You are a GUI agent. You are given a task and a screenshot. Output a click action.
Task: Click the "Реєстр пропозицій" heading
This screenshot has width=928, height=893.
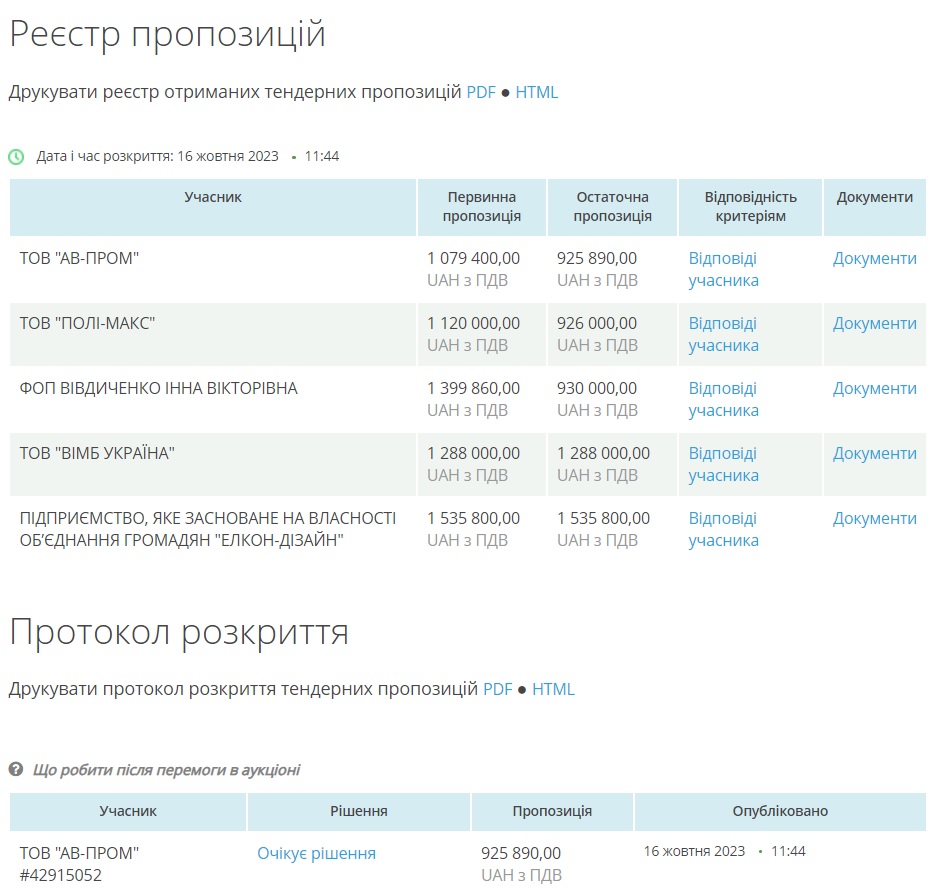[167, 34]
